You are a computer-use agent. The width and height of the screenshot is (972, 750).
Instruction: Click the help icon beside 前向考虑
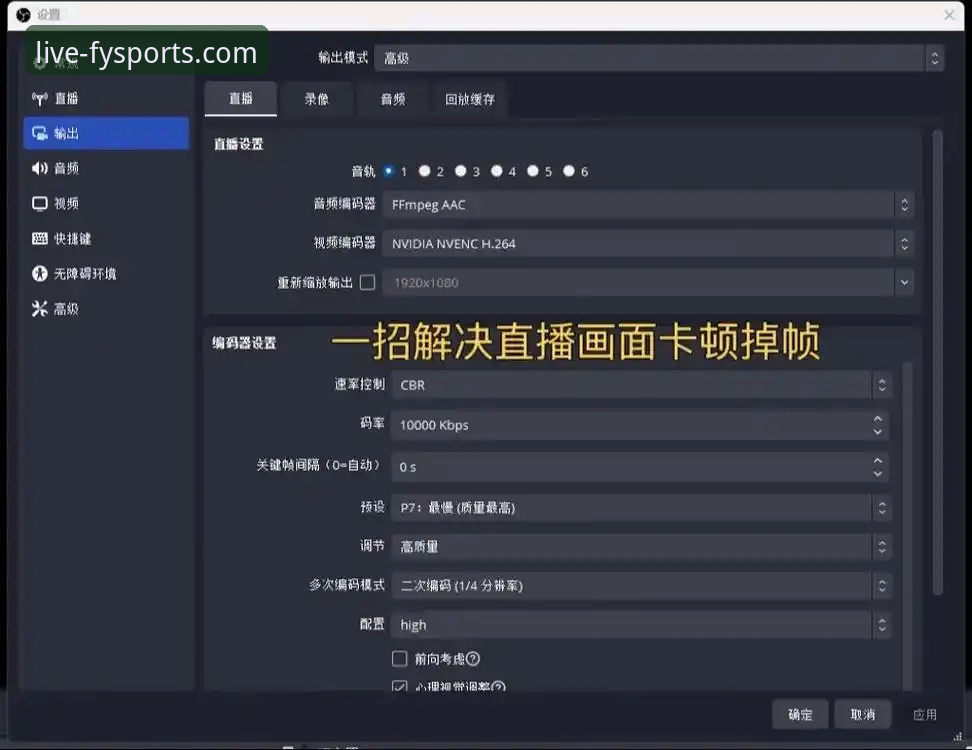click(x=472, y=659)
